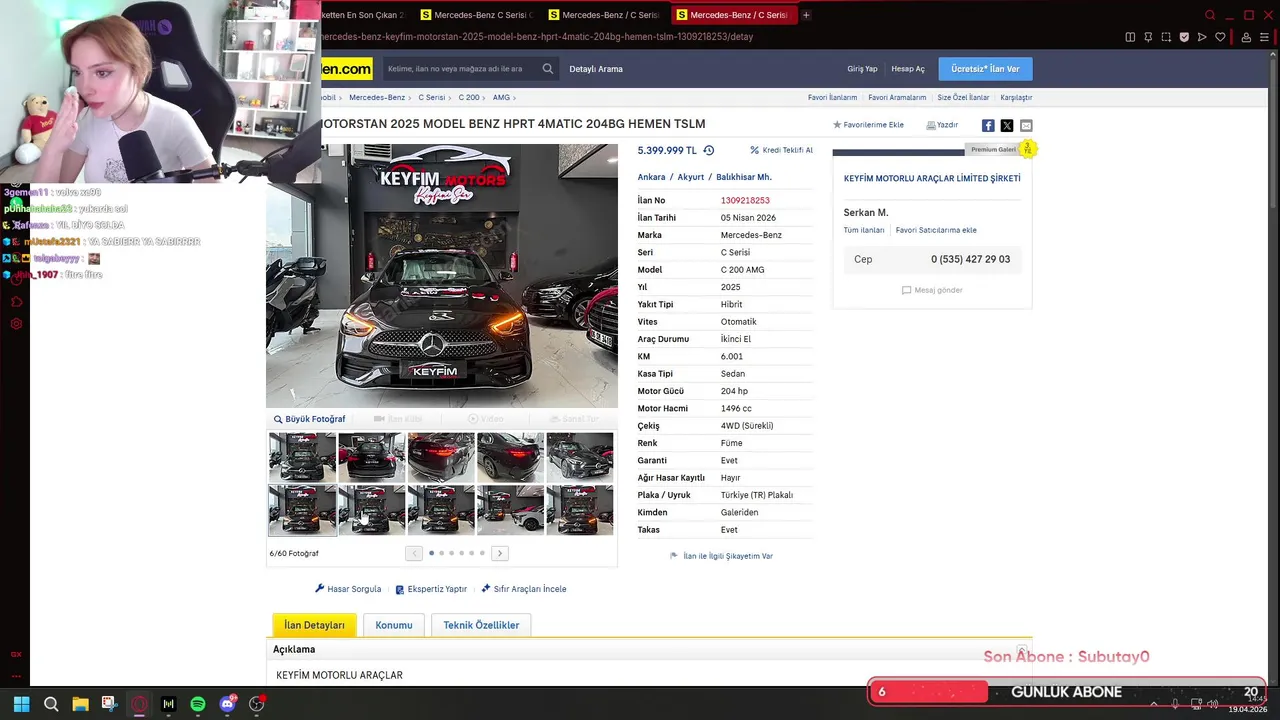Screen dimensions: 1280x720
Task: Switch to first Mercedes-Benz C Serisi browser tab
Action: (478, 15)
